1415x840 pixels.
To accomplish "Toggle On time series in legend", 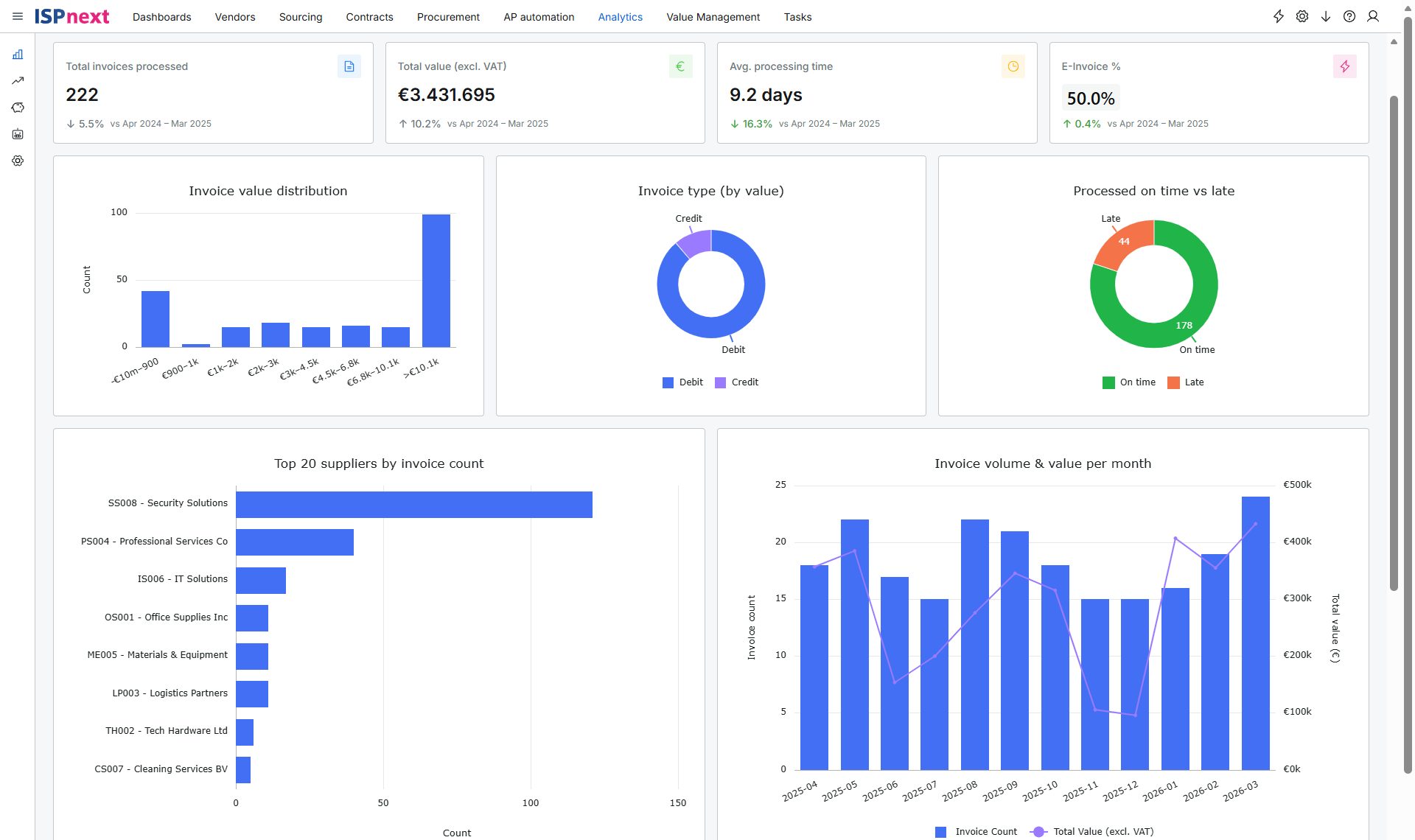I will [1129, 382].
